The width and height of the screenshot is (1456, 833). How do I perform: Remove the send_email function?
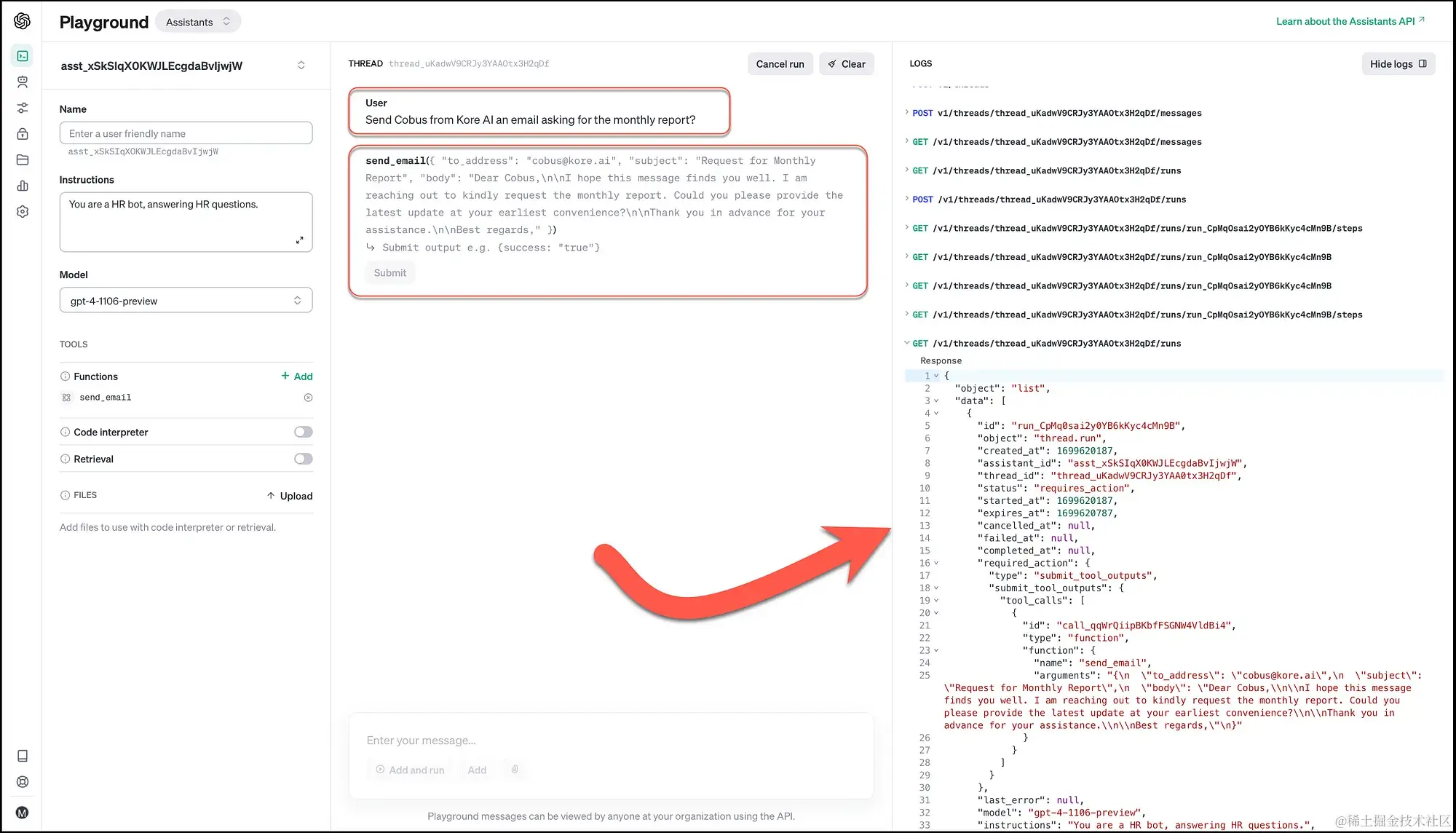pos(308,398)
